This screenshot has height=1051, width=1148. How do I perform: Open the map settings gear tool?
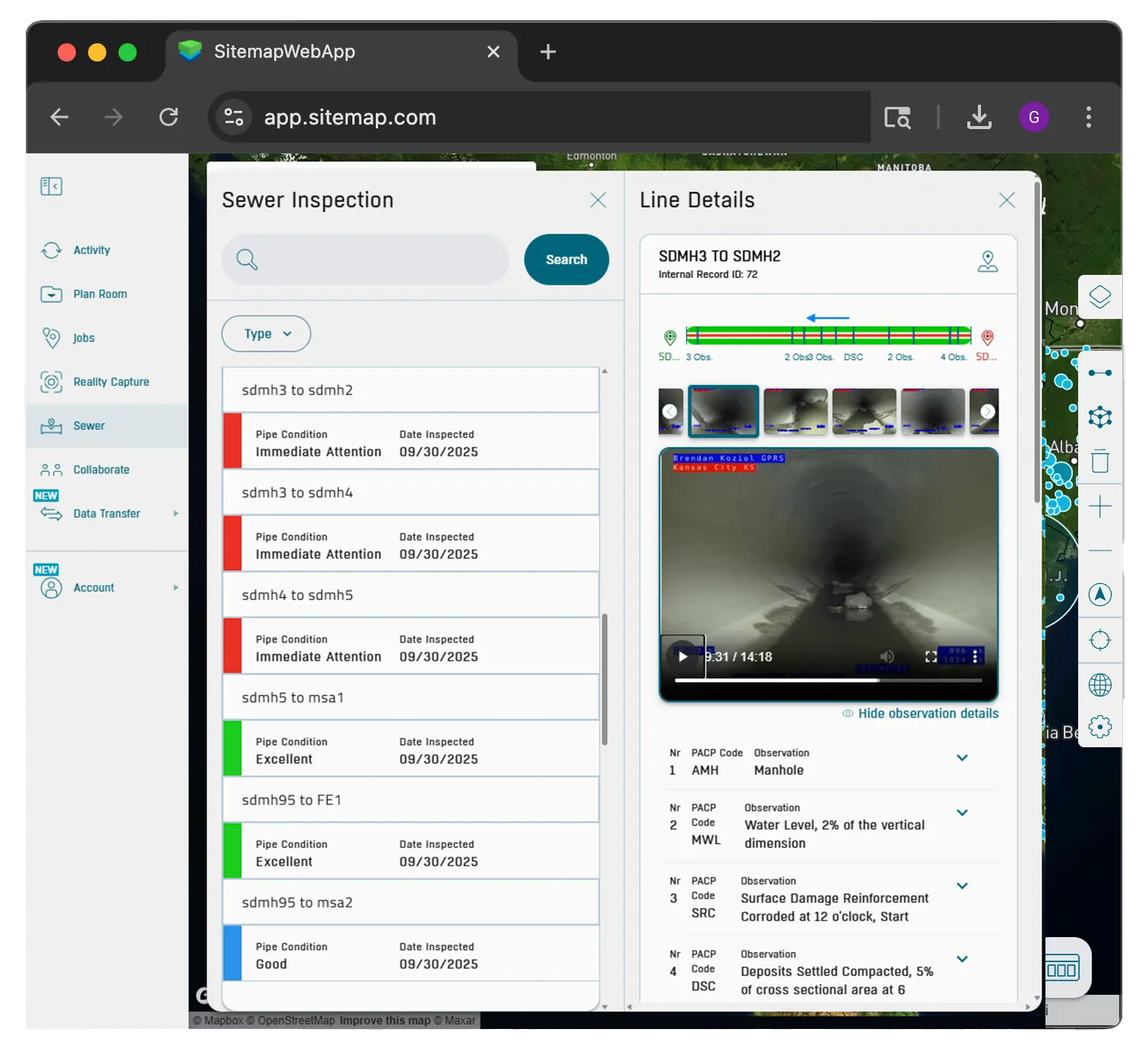tap(1100, 727)
